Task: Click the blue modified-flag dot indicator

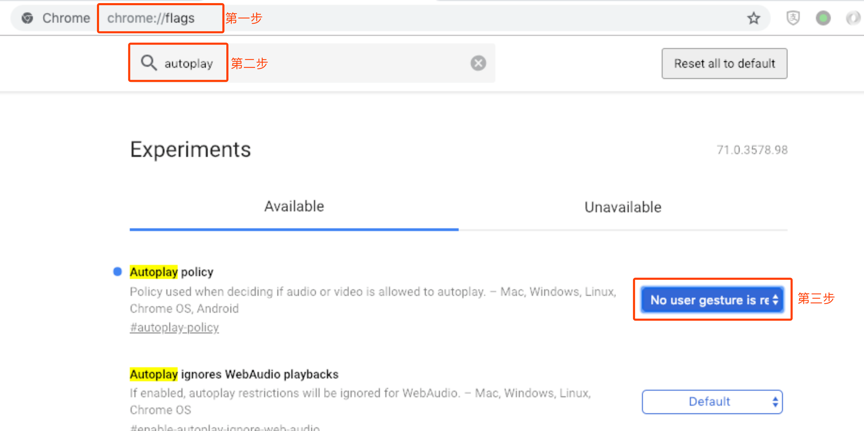Action: pyautogui.click(x=117, y=272)
